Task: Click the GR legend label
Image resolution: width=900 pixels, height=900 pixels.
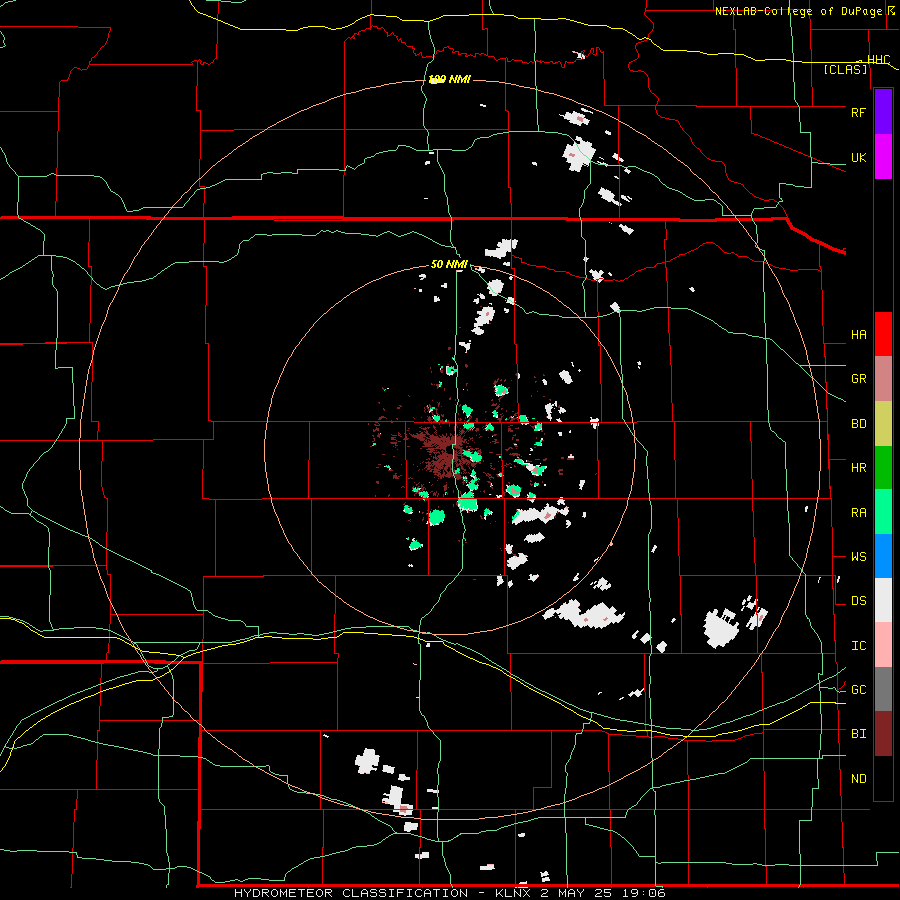Action: [x=859, y=379]
